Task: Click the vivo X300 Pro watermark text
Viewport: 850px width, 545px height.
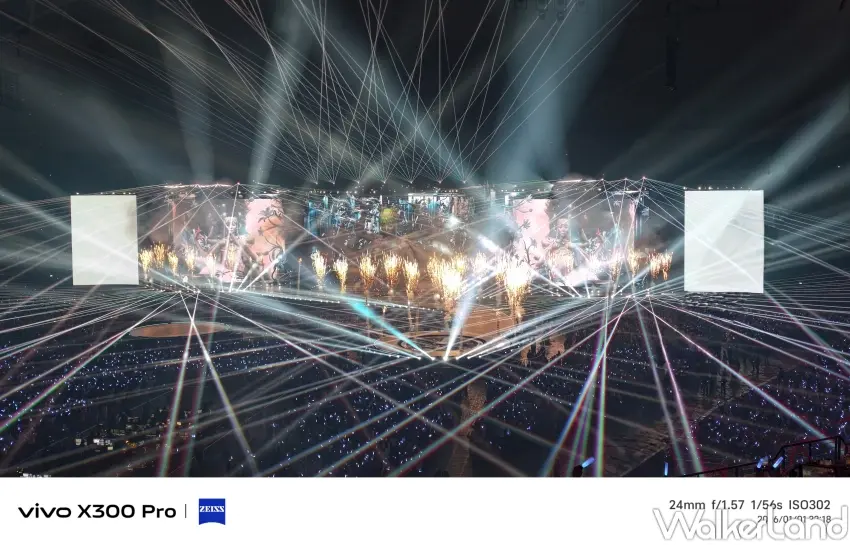Action: click(x=97, y=511)
